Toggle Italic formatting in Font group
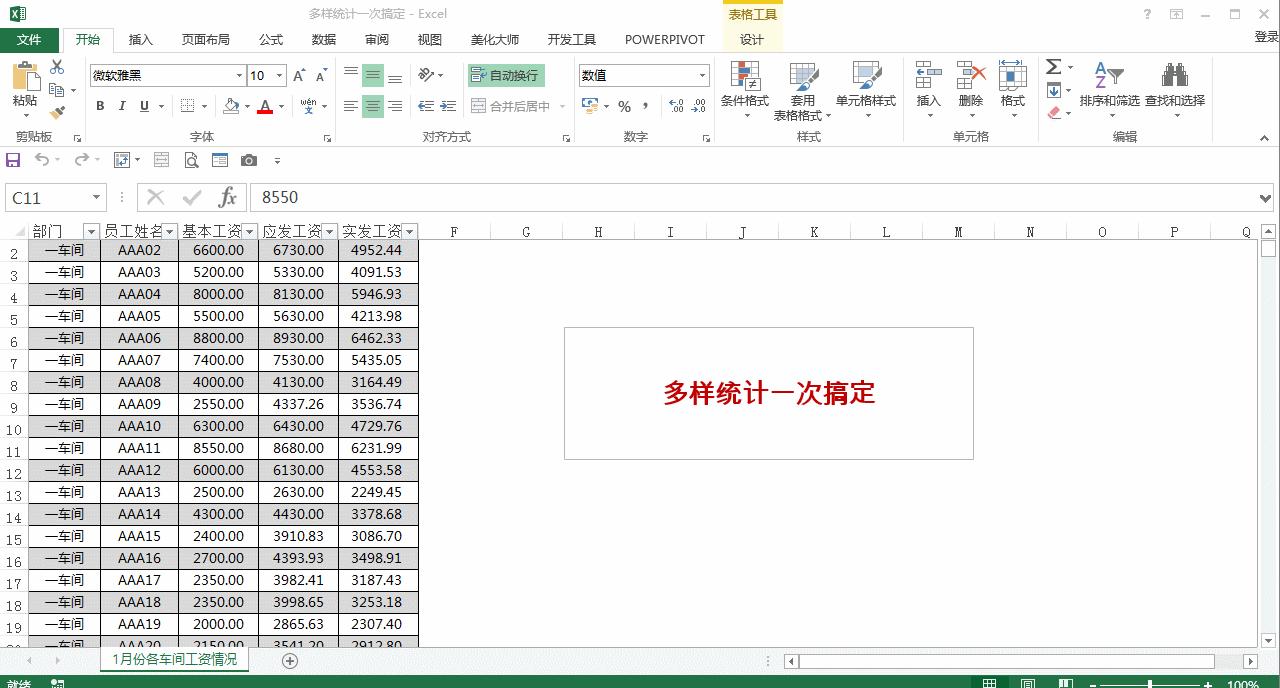The image size is (1280, 688). 120,105
